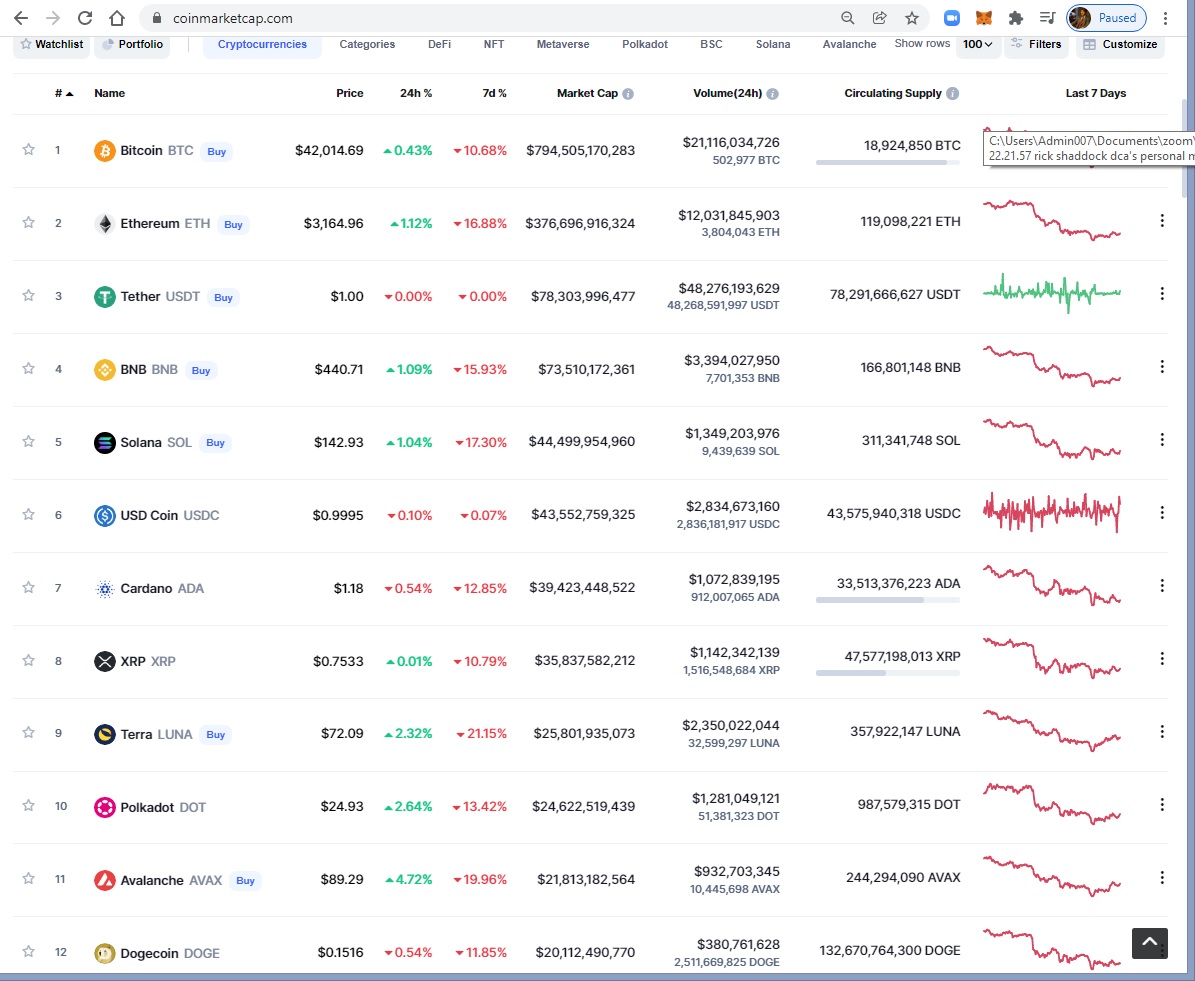Screen dimensions: 1195x981
Task: Open the browser home page
Action: click(x=117, y=18)
